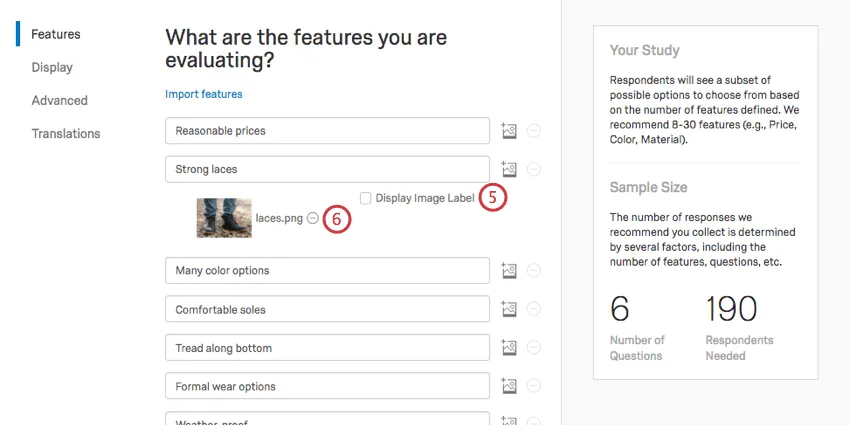Add image to Many color options feature
Viewport: 850px width, 425px height.
[509, 270]
